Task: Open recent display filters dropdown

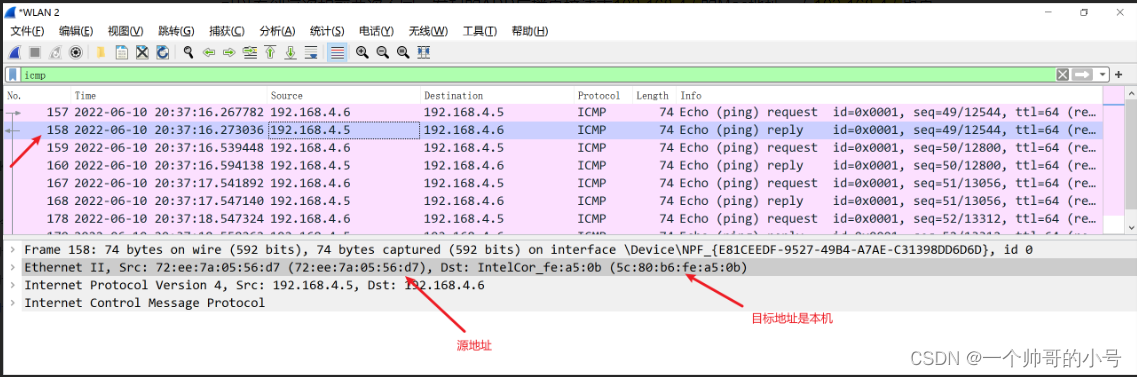Action: click(1102, 75)
